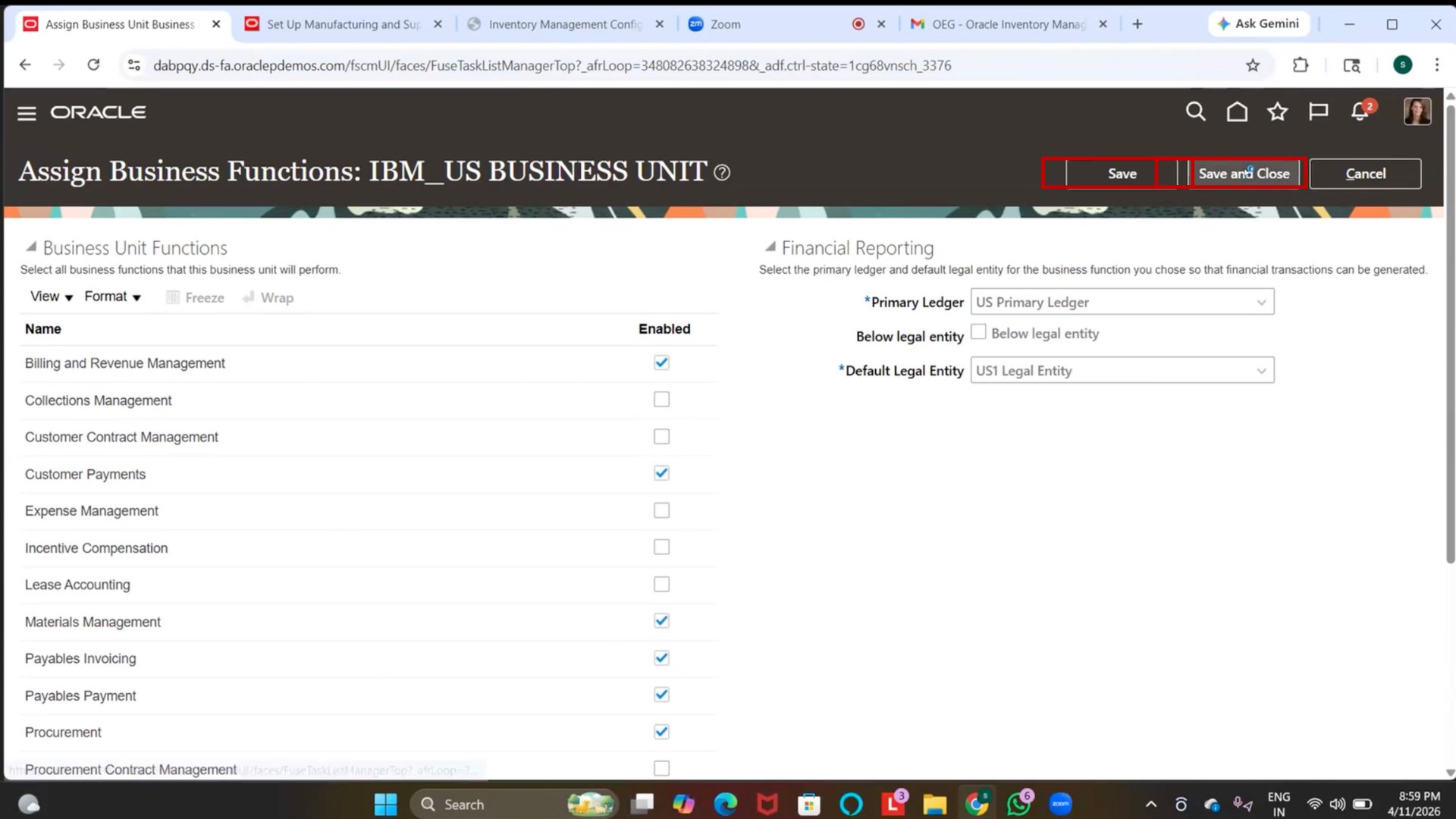Click the Save button
Screen dimensions: 1456x819
[x=1122, y=174]
